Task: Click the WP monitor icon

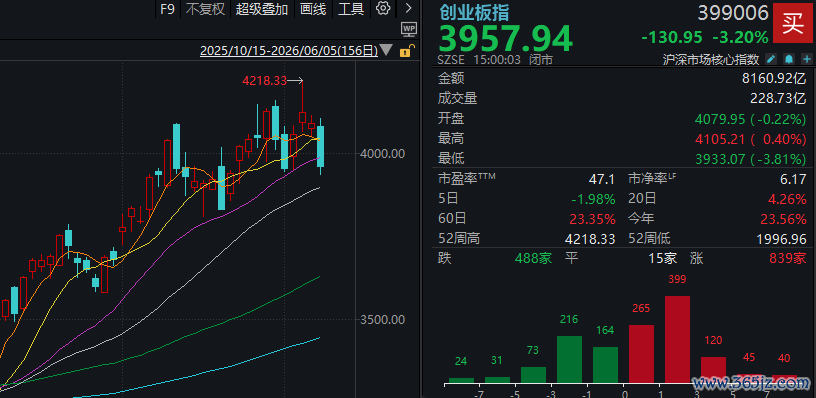Action: click(409, 29)
